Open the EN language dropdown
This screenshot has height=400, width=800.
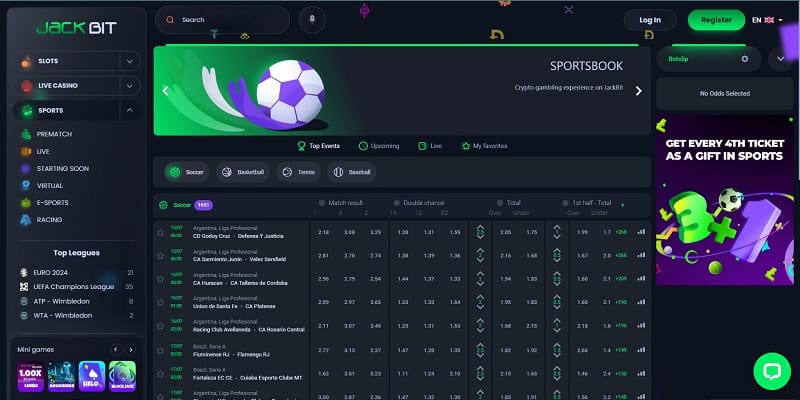[767, 20]
